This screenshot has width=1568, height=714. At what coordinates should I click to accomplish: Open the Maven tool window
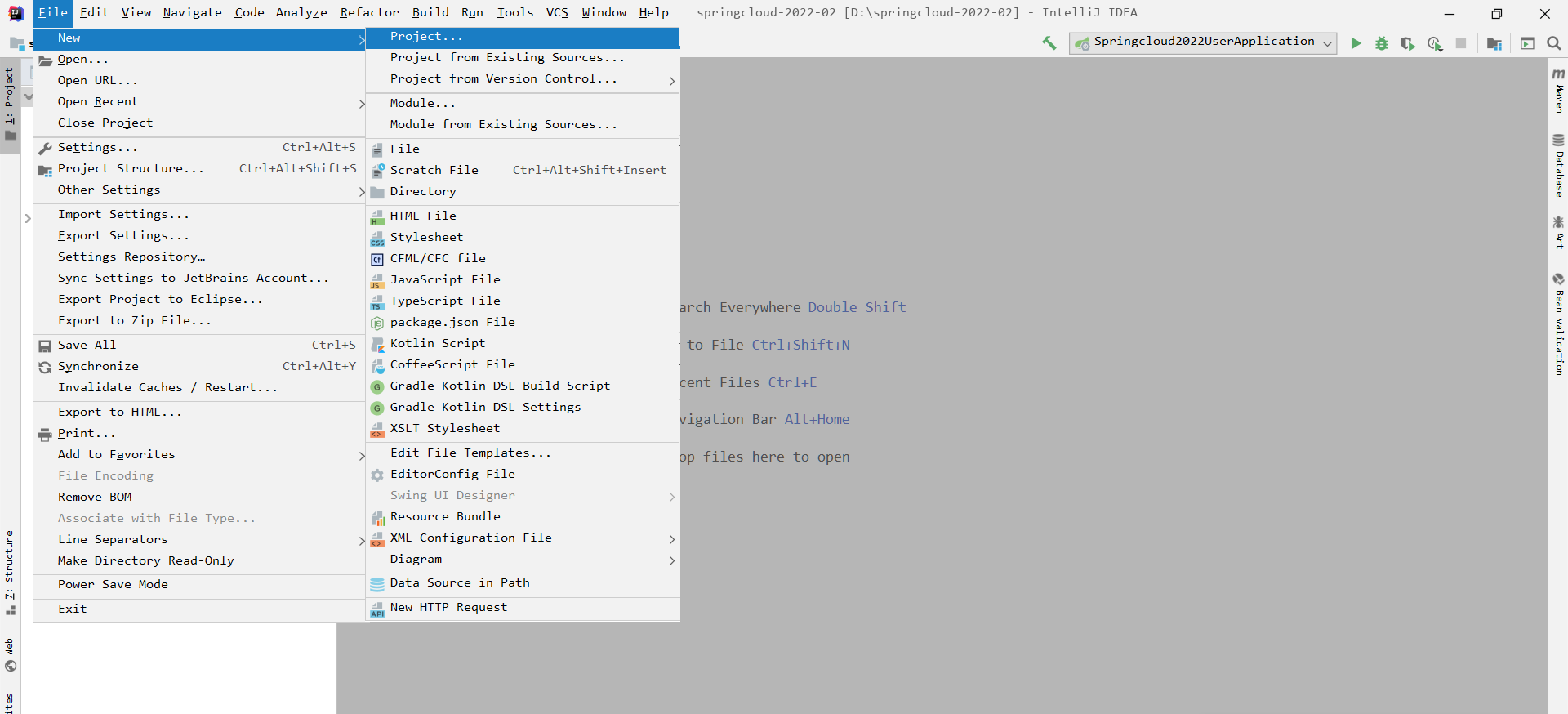(1558, 91)
